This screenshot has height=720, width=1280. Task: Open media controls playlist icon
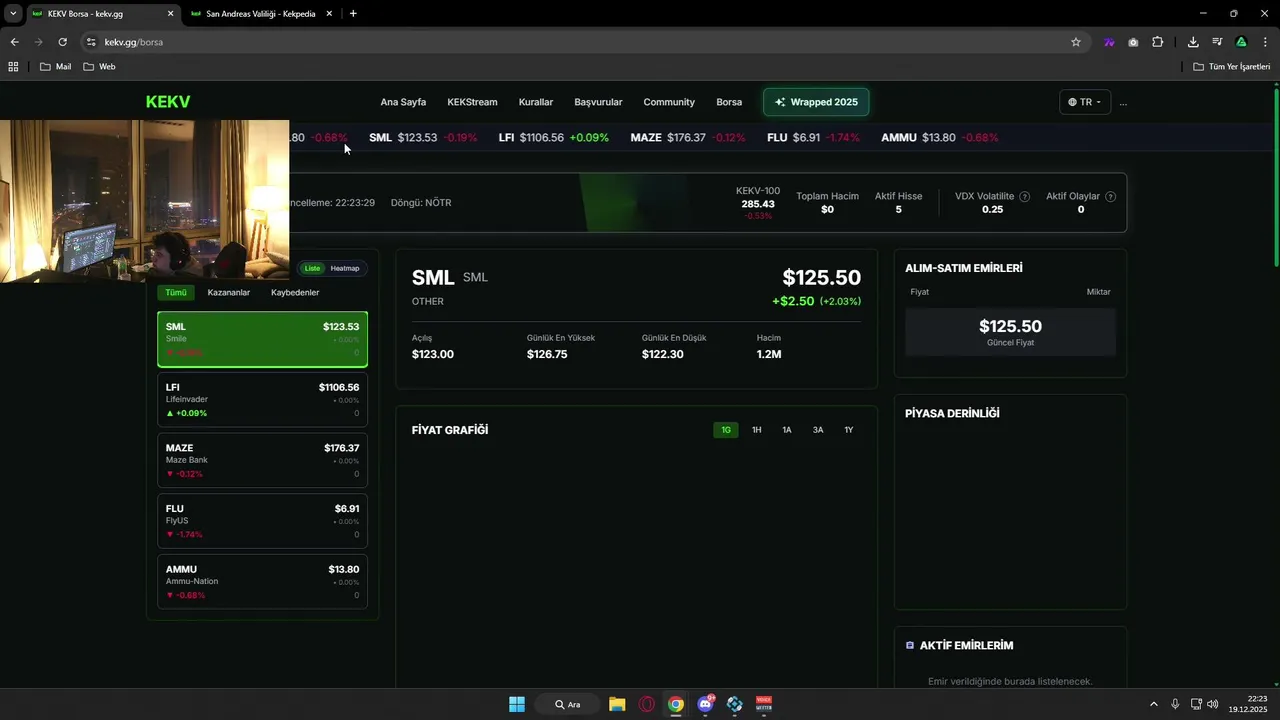click(1217, 42)
